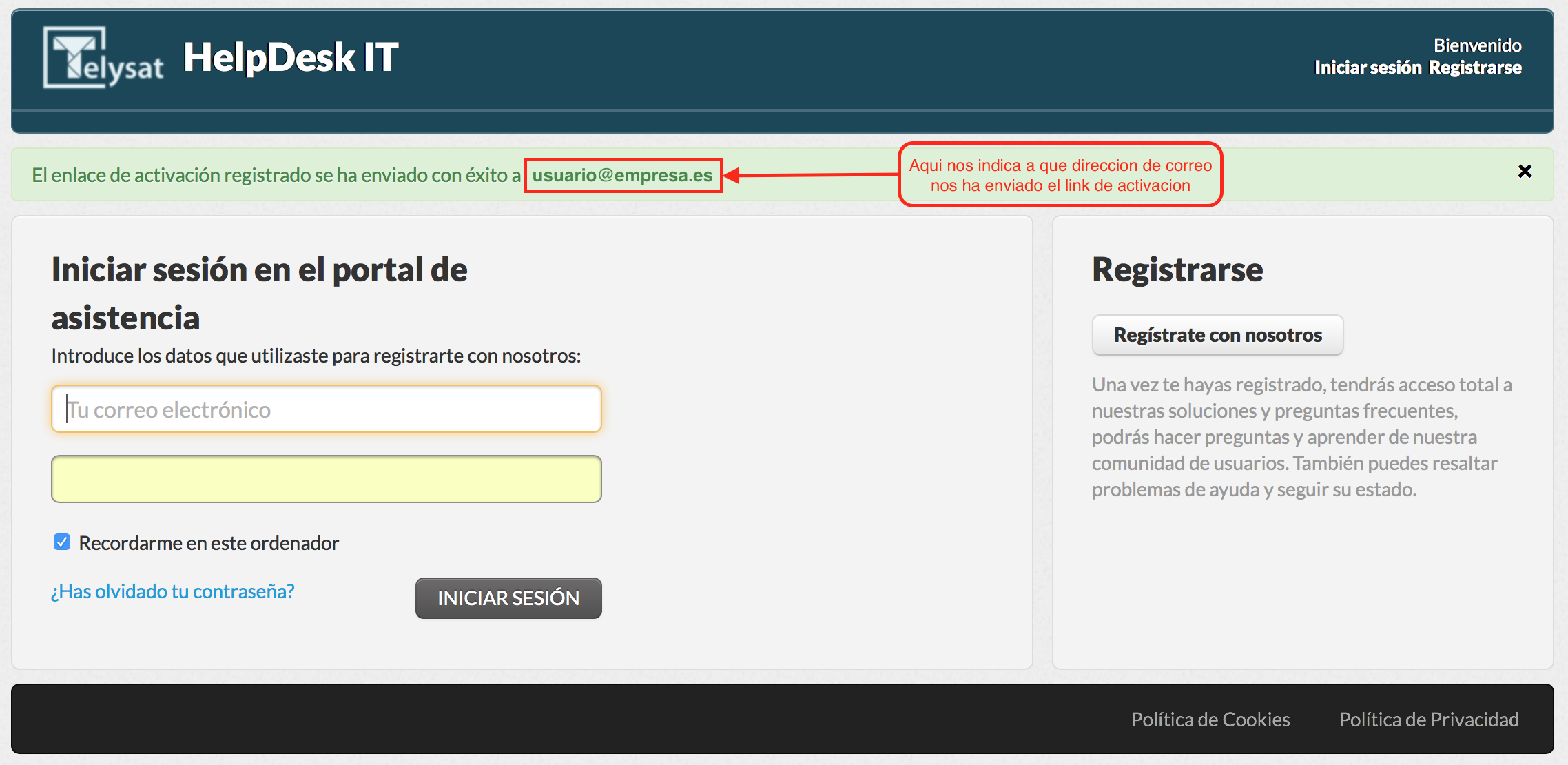
Task: Dismiss the green activation notification
Action: [1525, 172]
